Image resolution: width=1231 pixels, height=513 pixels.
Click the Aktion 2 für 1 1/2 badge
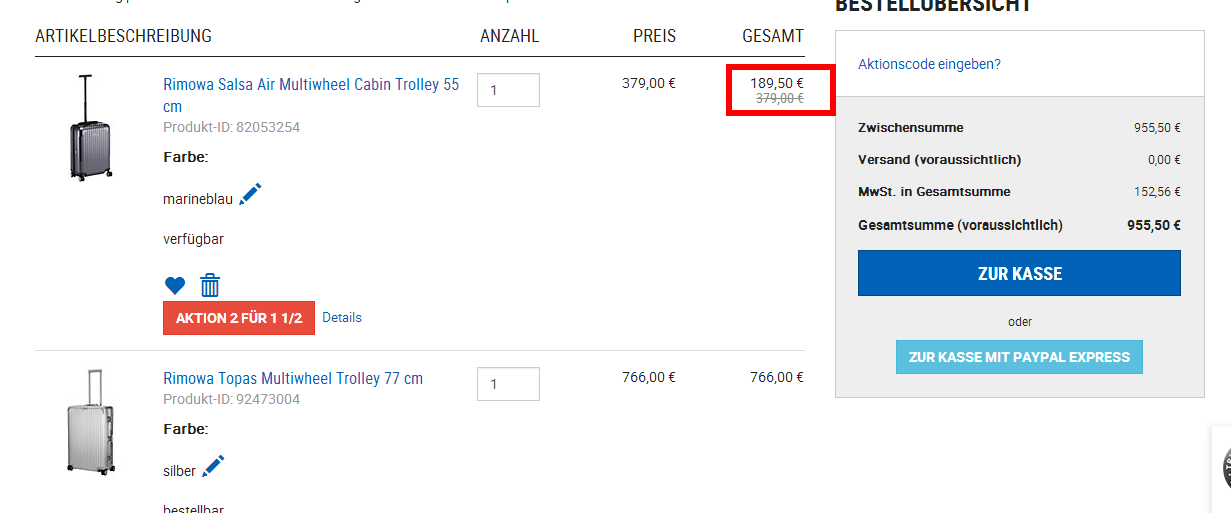(x=239, y=318)
